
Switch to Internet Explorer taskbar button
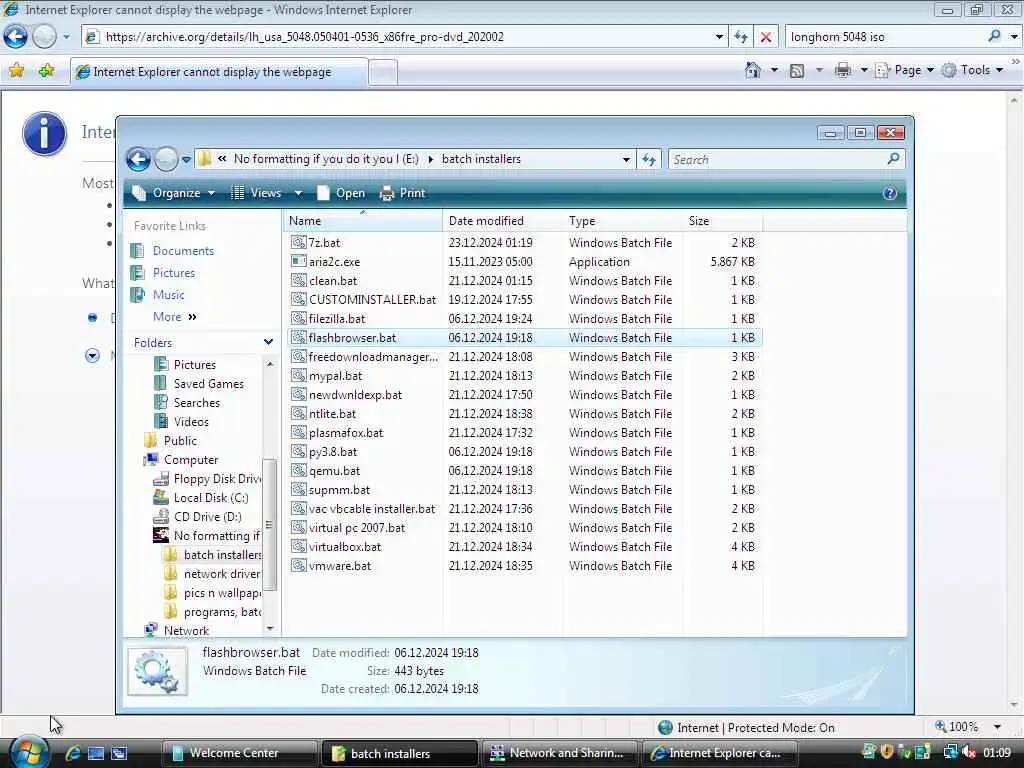click(x=722, y=753)
